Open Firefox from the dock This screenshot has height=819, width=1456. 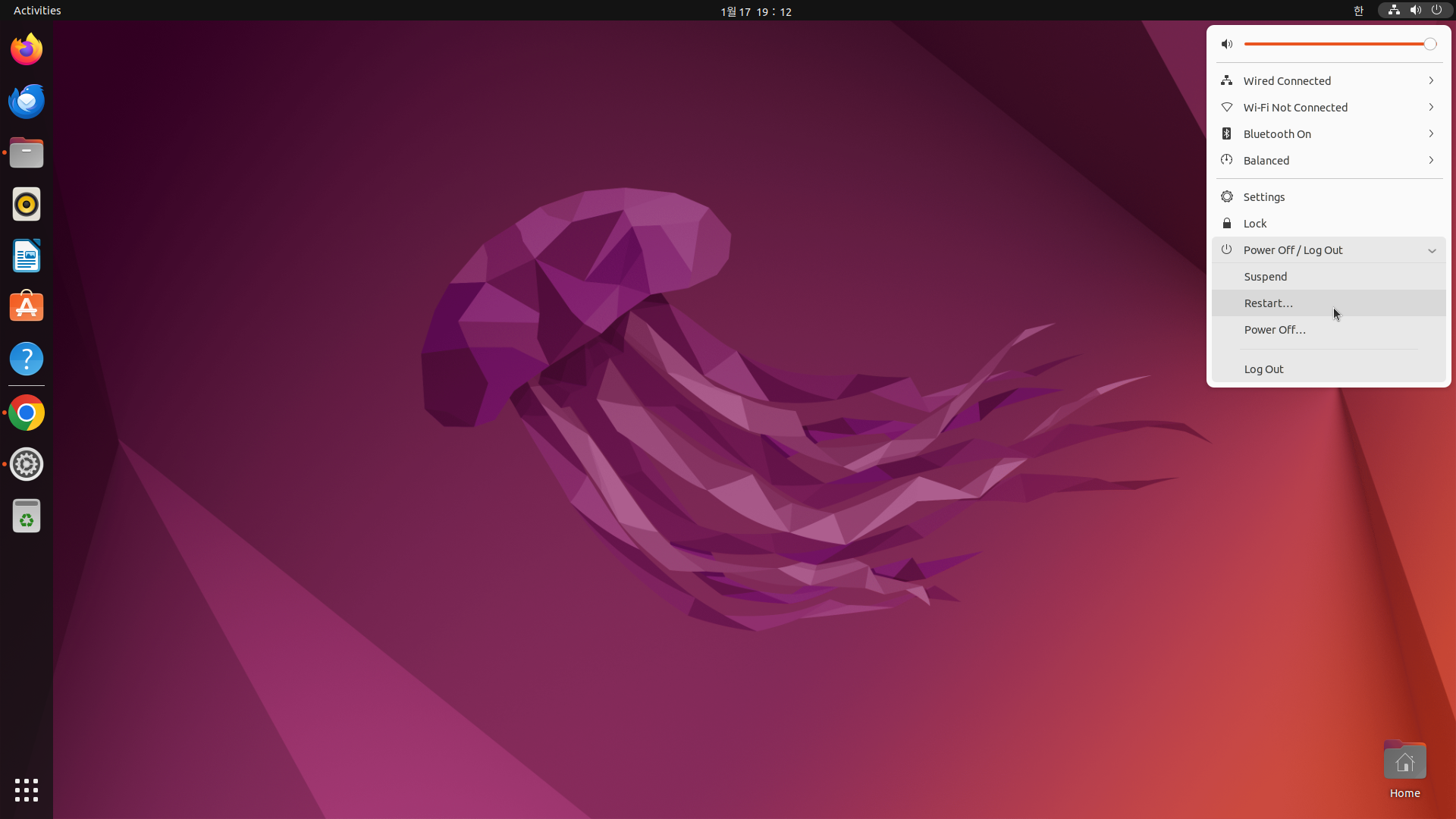(27, 49)
